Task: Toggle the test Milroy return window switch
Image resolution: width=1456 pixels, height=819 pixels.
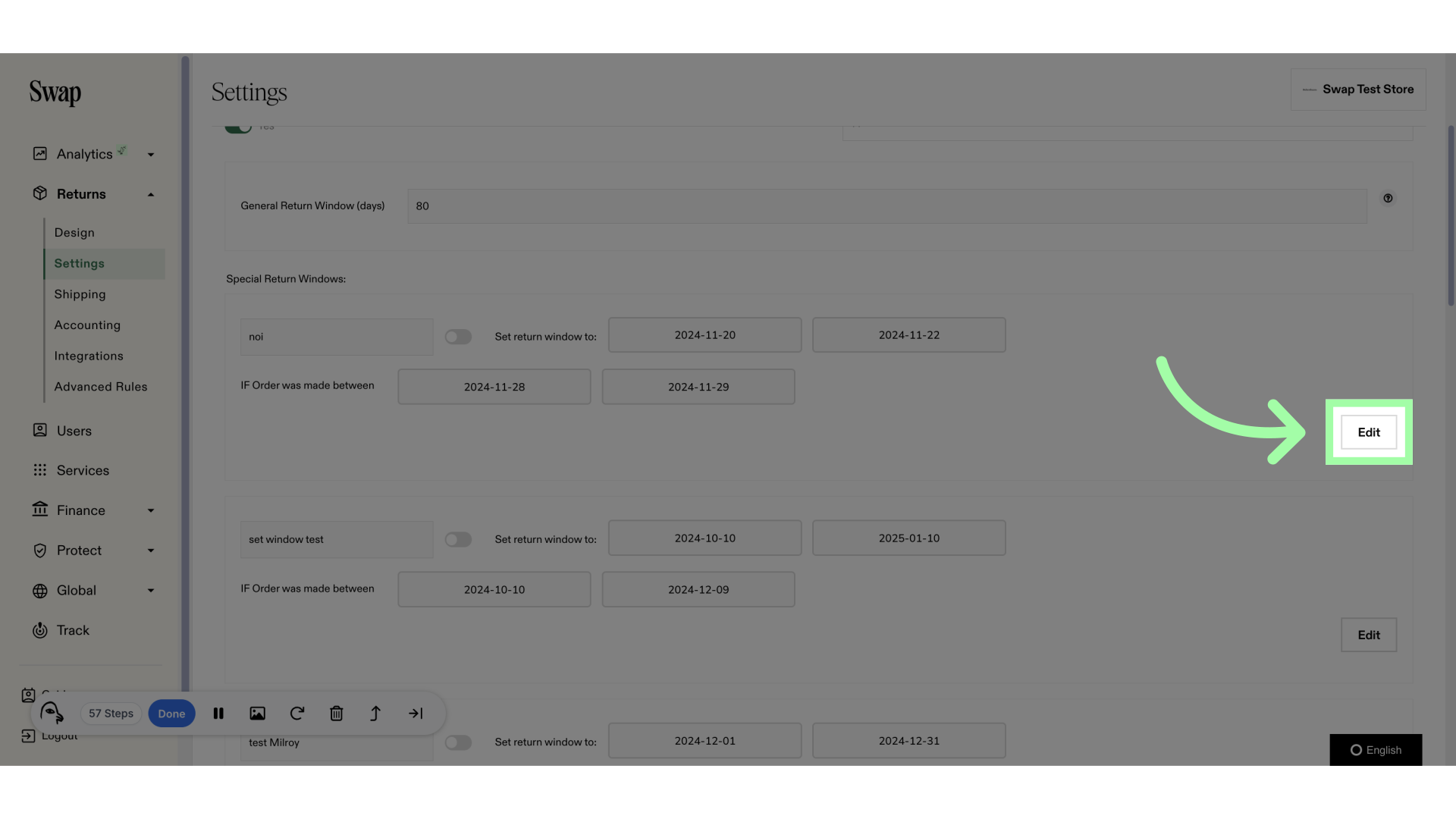Action: tap(457, 740)
